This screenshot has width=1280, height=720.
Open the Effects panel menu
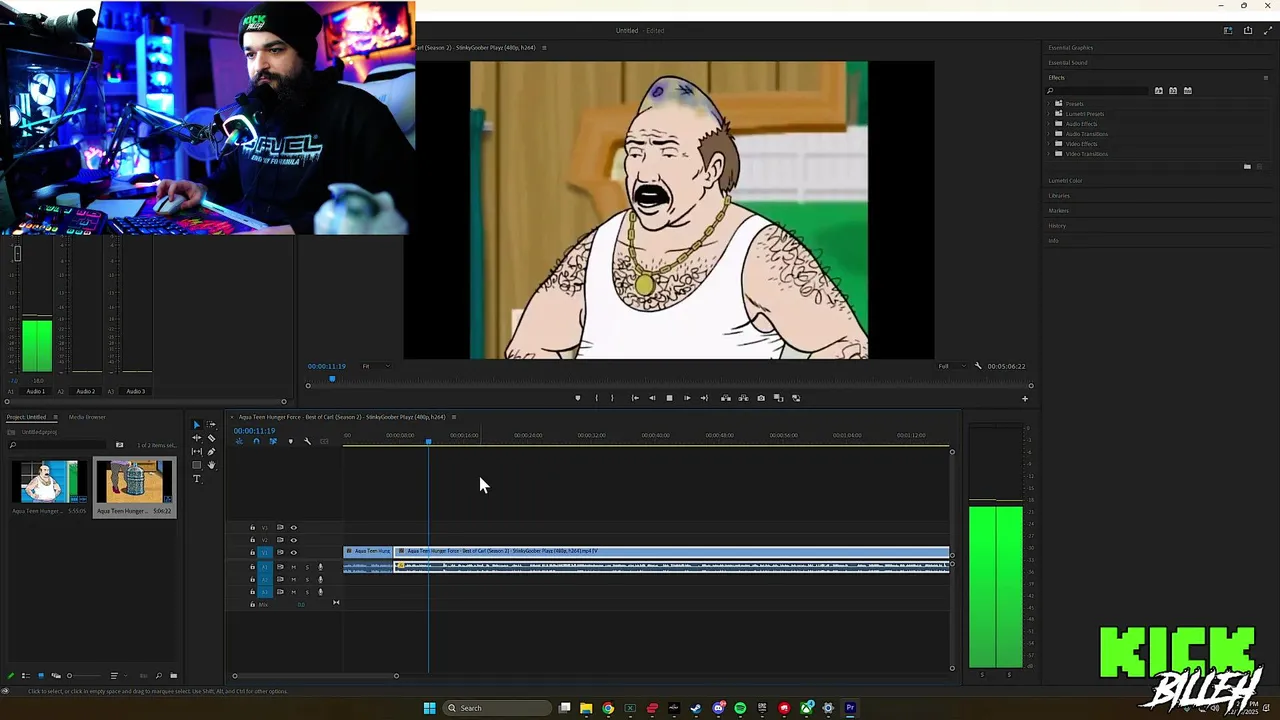(1266, 78)
